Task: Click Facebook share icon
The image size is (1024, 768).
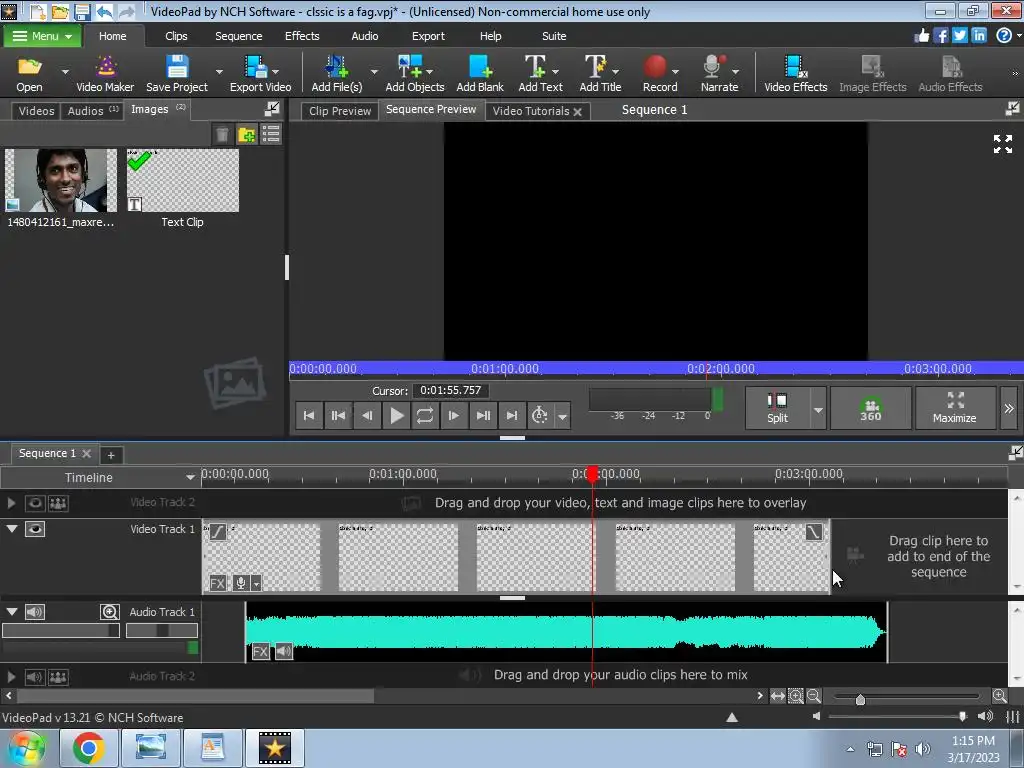Action: [940, 35]
